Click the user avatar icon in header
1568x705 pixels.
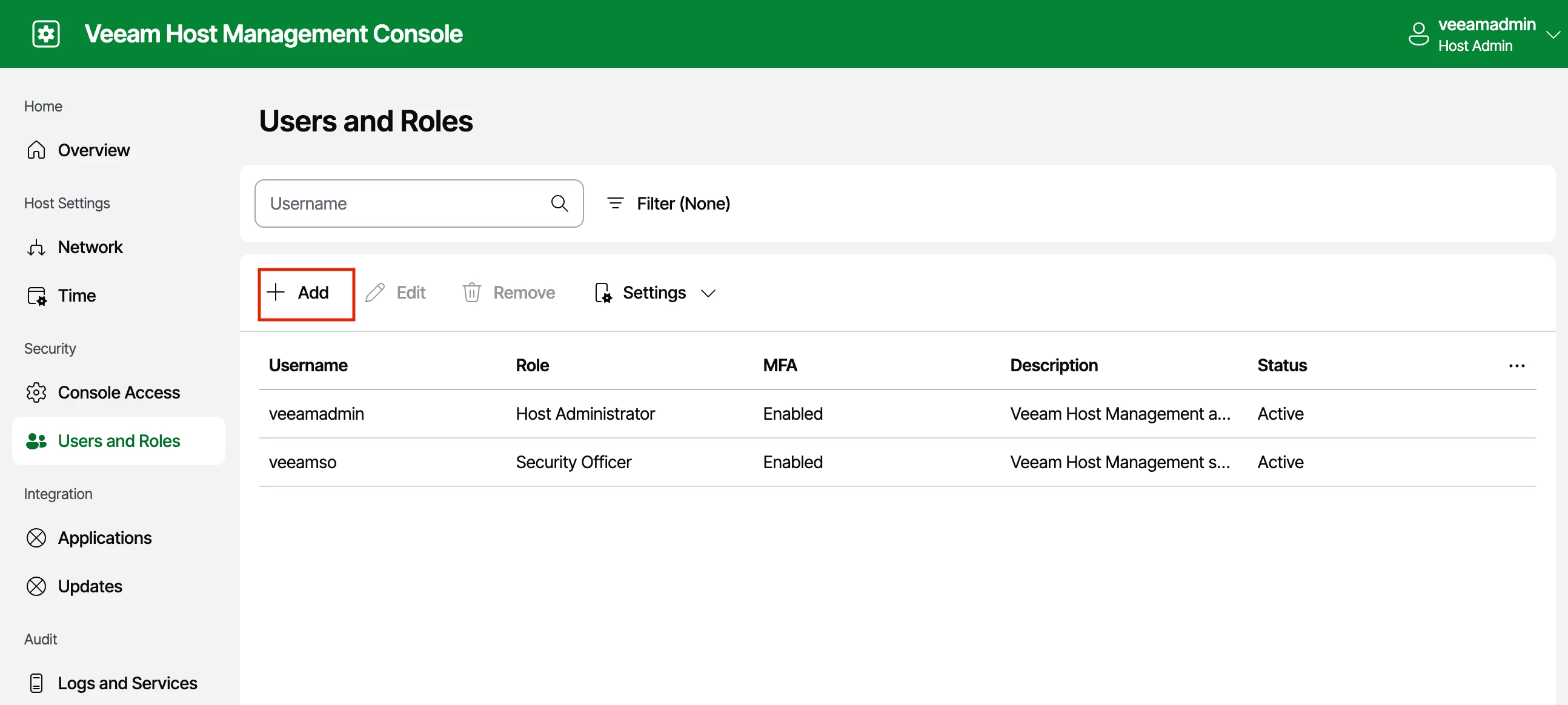click(1418, 34)
